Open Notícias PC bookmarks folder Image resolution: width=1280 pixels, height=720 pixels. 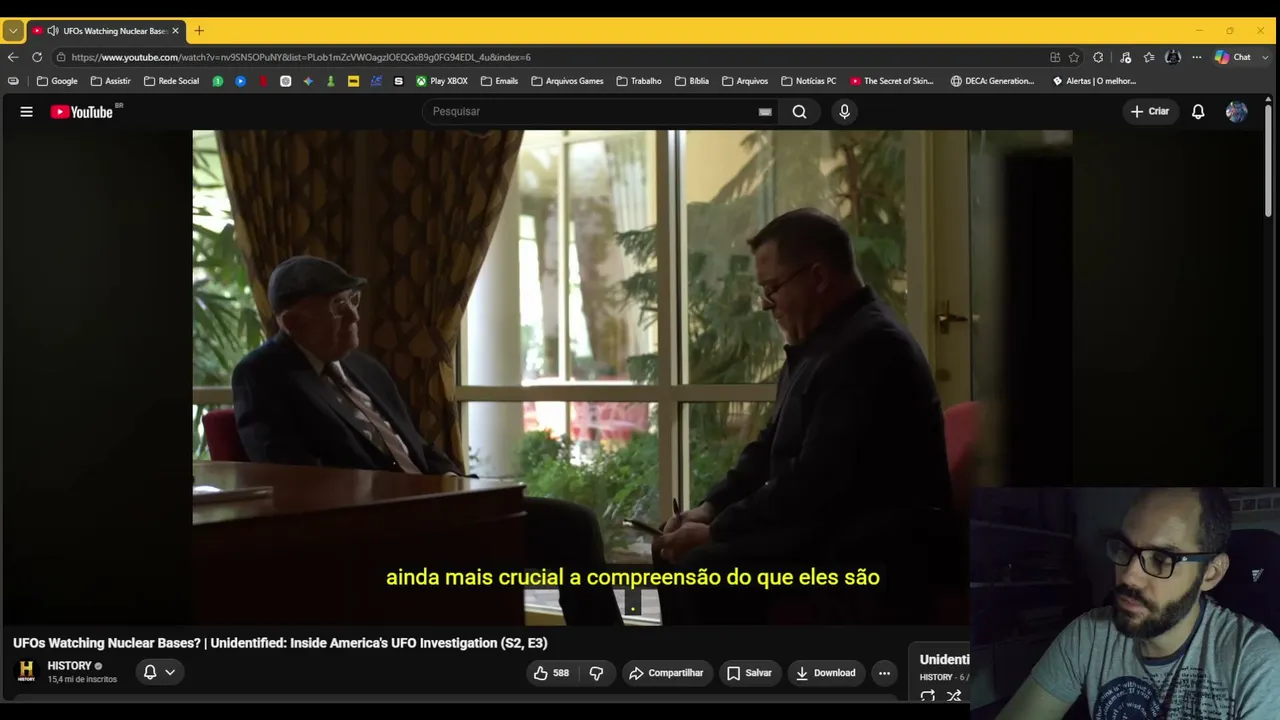click(809, 81)
